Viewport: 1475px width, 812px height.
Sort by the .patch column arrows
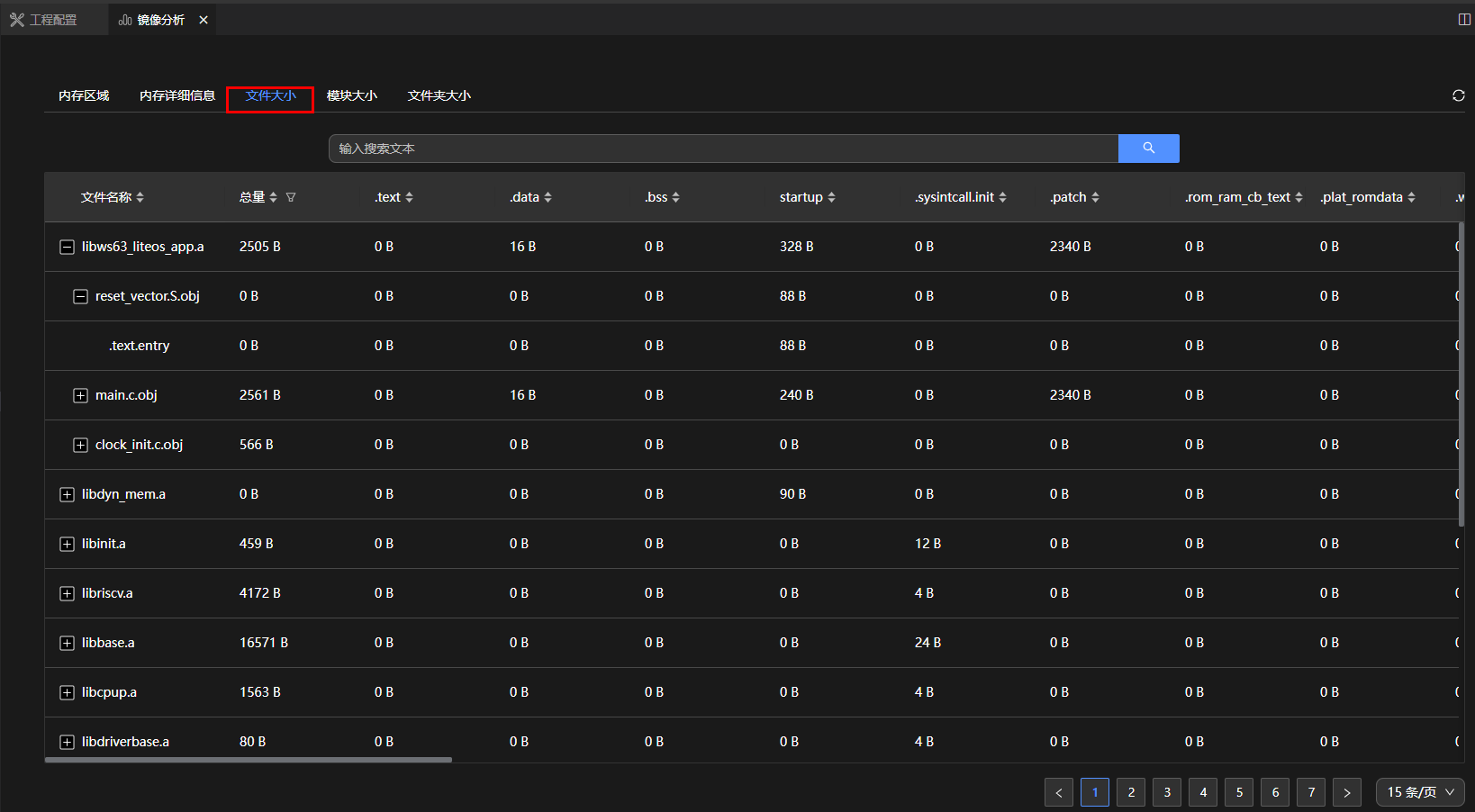click(1095, 197)
